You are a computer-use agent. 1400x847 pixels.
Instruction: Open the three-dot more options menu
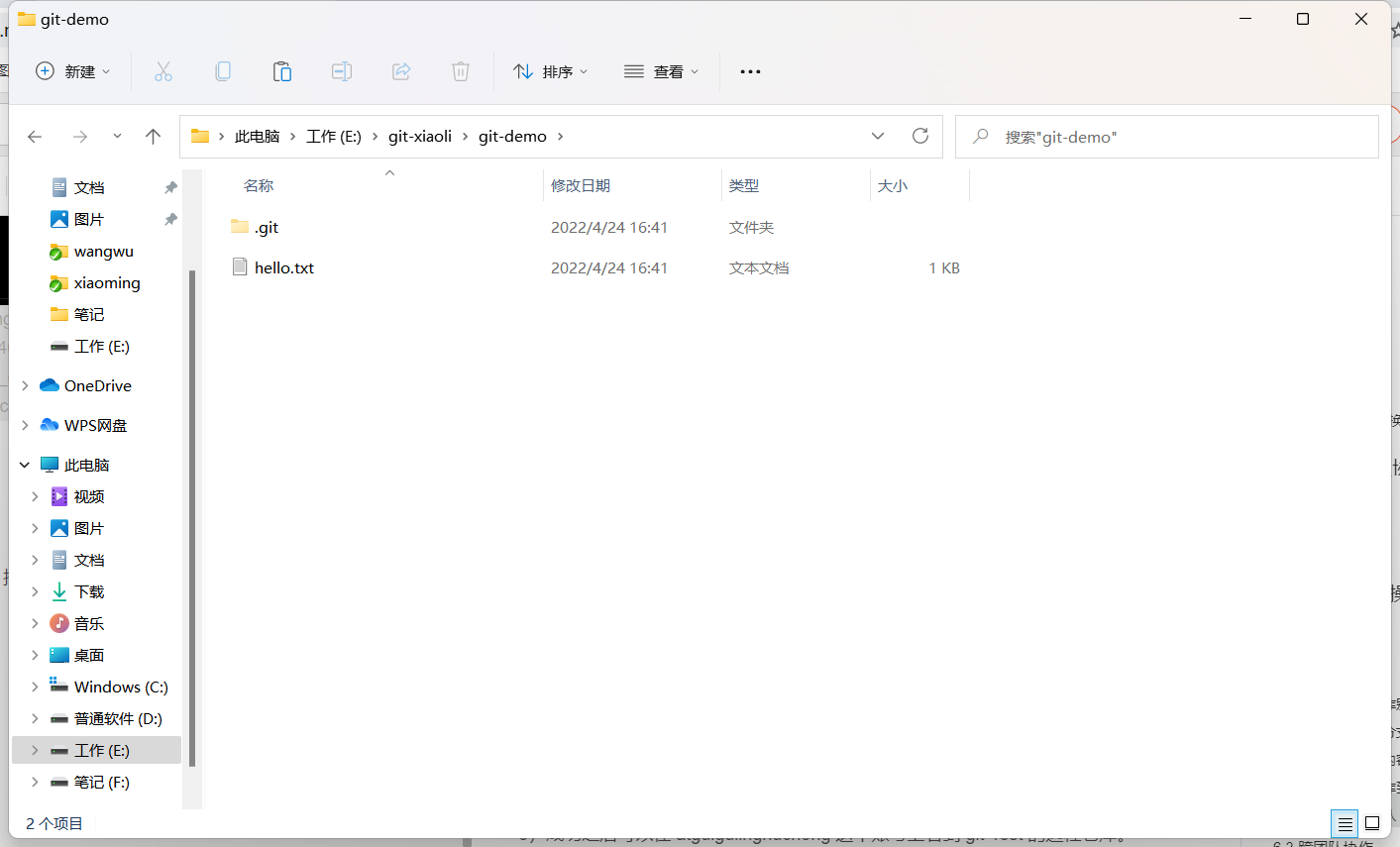click(x=750, y=71)
